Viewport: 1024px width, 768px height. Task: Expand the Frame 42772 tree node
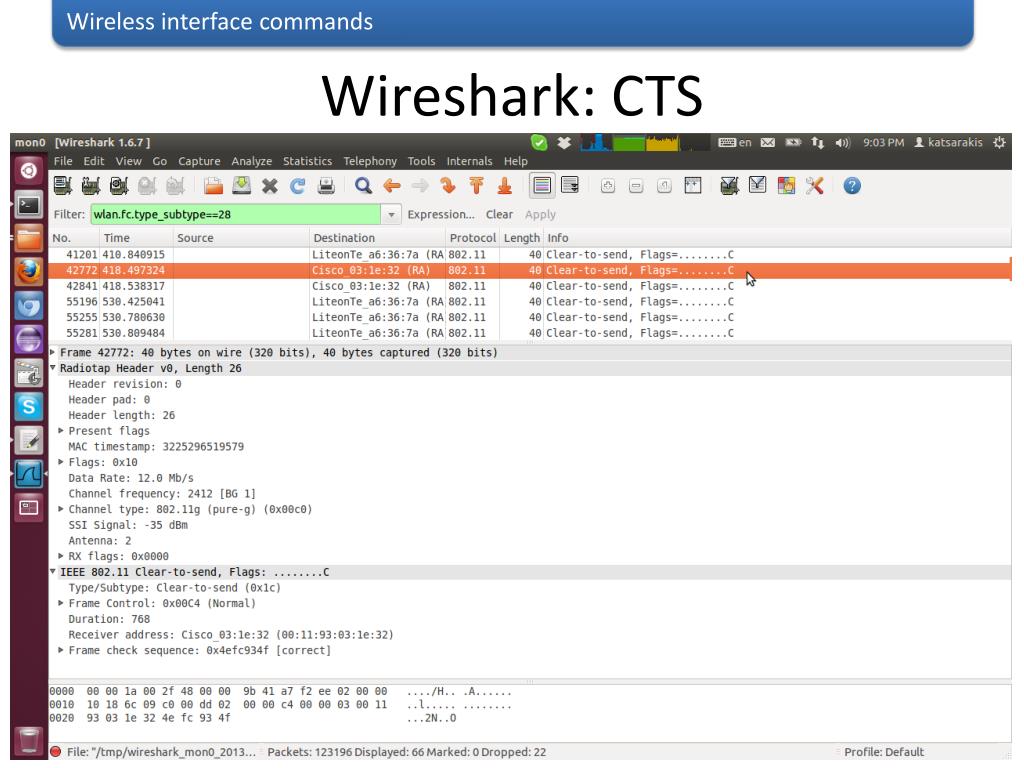pyautogui.click(x=53, y=352)
